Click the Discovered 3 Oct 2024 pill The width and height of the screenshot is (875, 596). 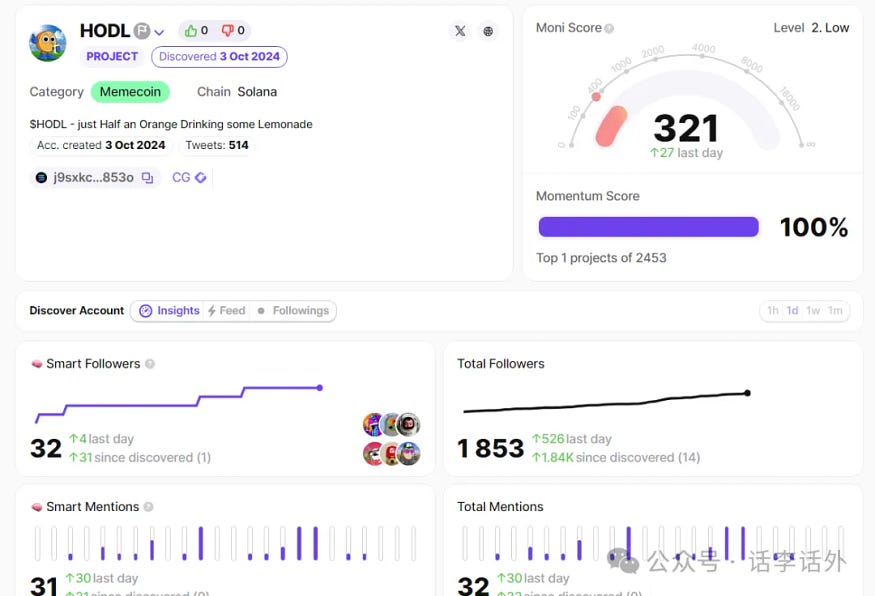(219, 56)
